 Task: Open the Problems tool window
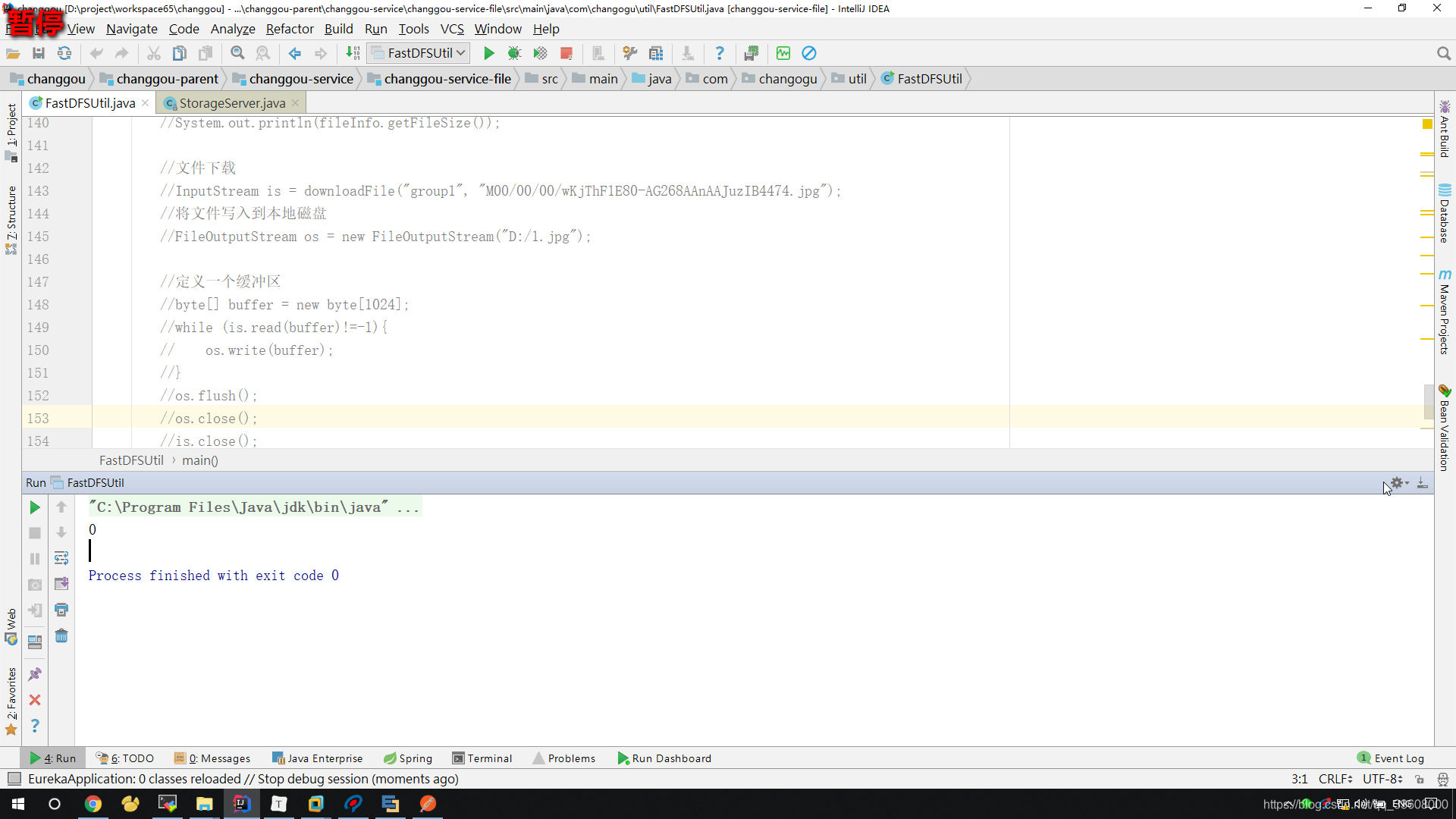(x=564, y=758)
